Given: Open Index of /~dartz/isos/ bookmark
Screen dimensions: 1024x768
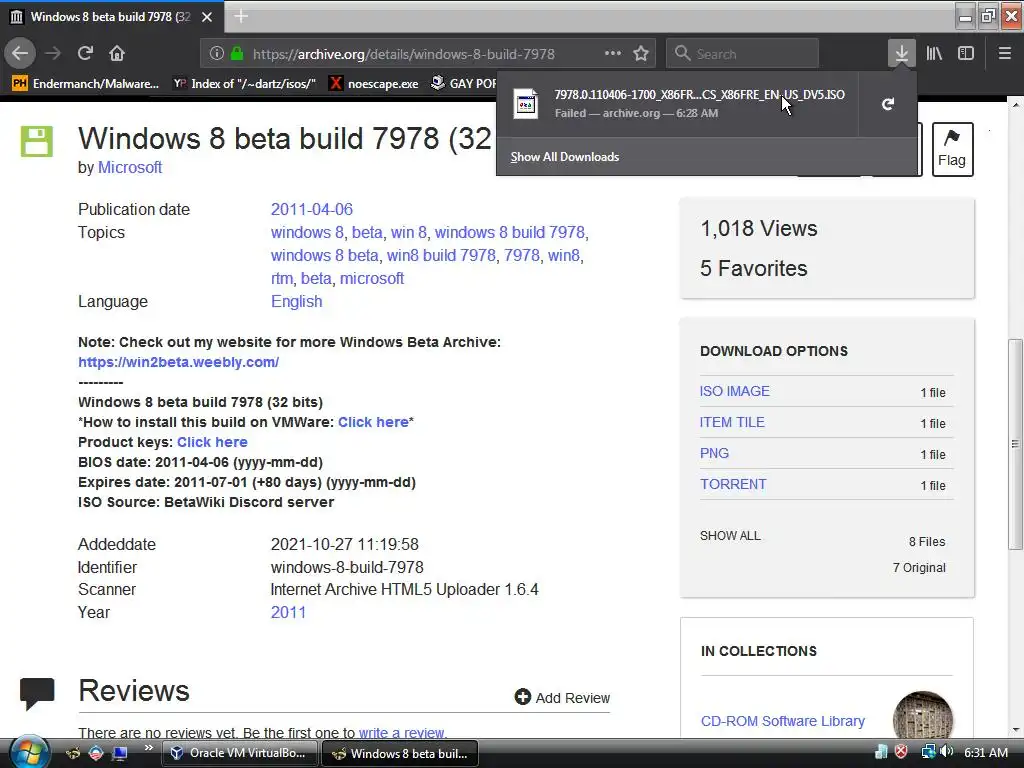Looking at the screenshot, I should 244,83.
